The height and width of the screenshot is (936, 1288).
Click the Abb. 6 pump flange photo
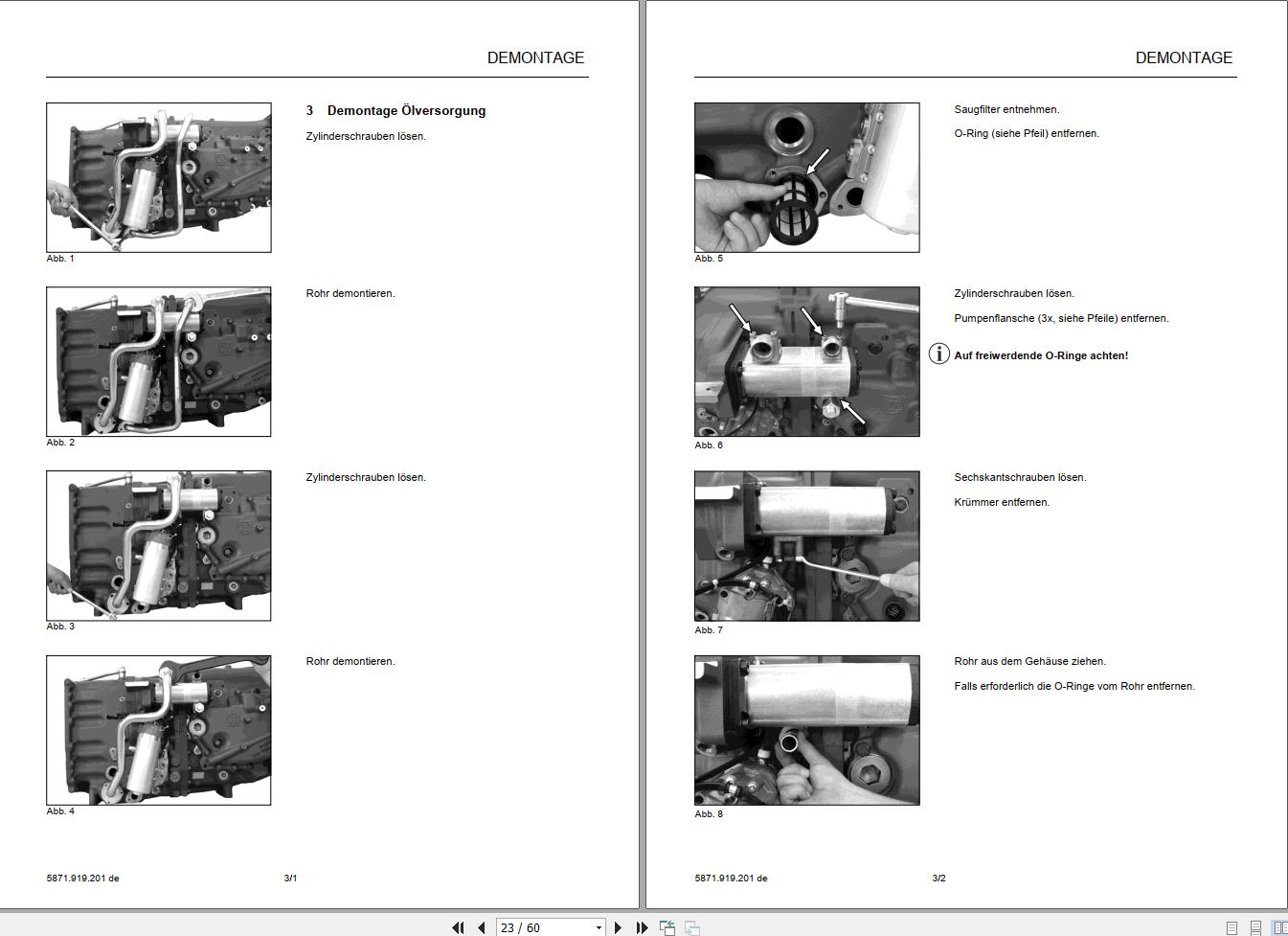coord(807,361)
